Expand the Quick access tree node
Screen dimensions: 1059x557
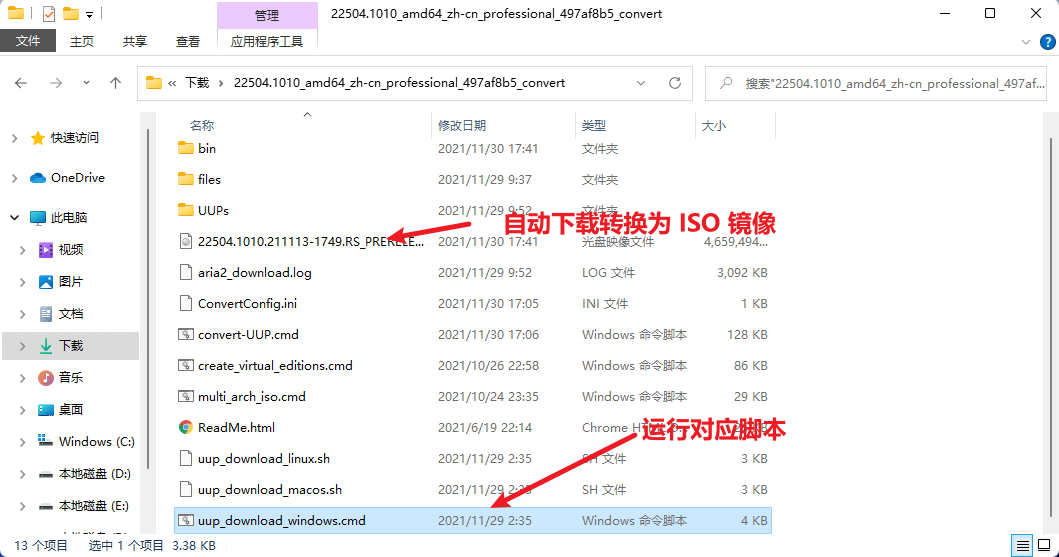point(15,138)
